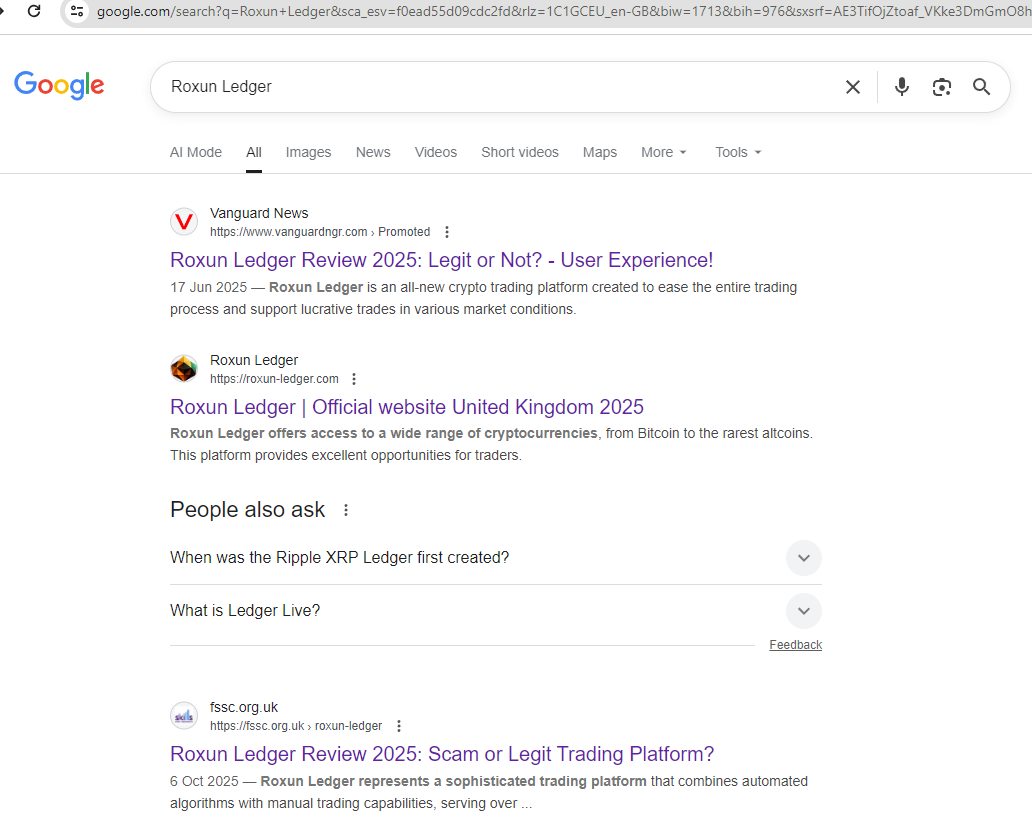Select the All results tab
1032x837 pixels.
tap(254, 152)
